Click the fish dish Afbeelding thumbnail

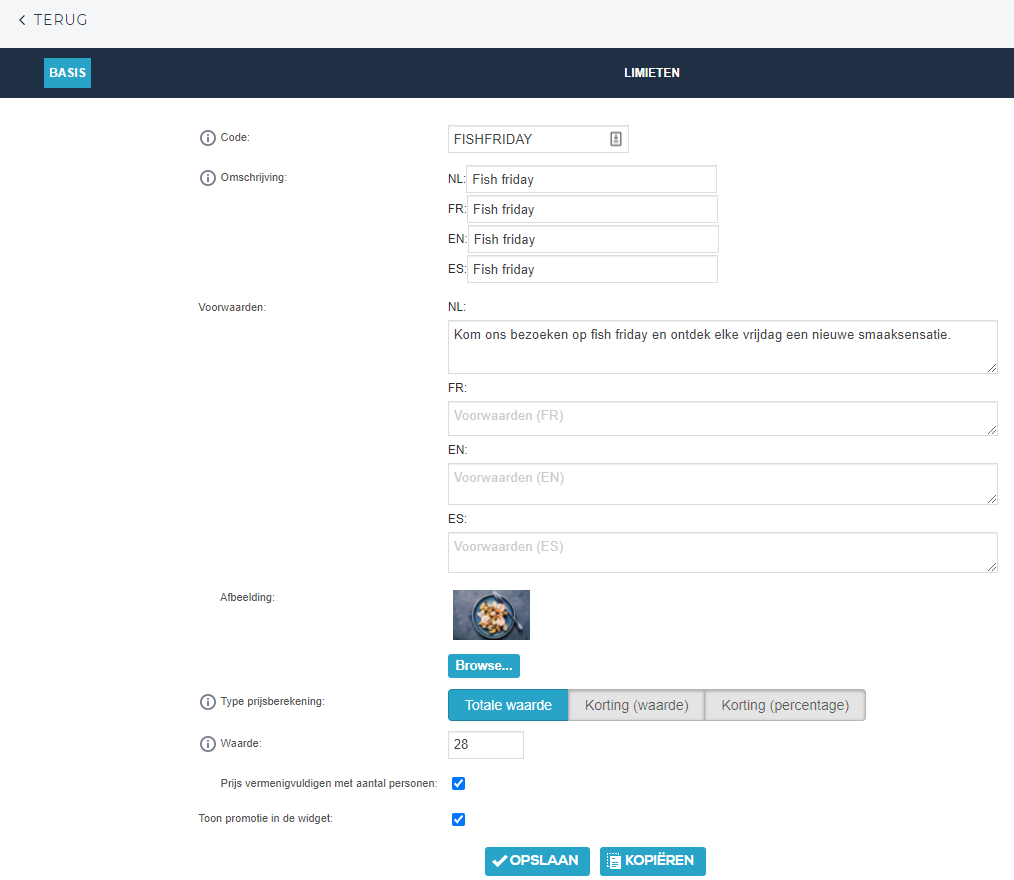[x=491, y=615]
